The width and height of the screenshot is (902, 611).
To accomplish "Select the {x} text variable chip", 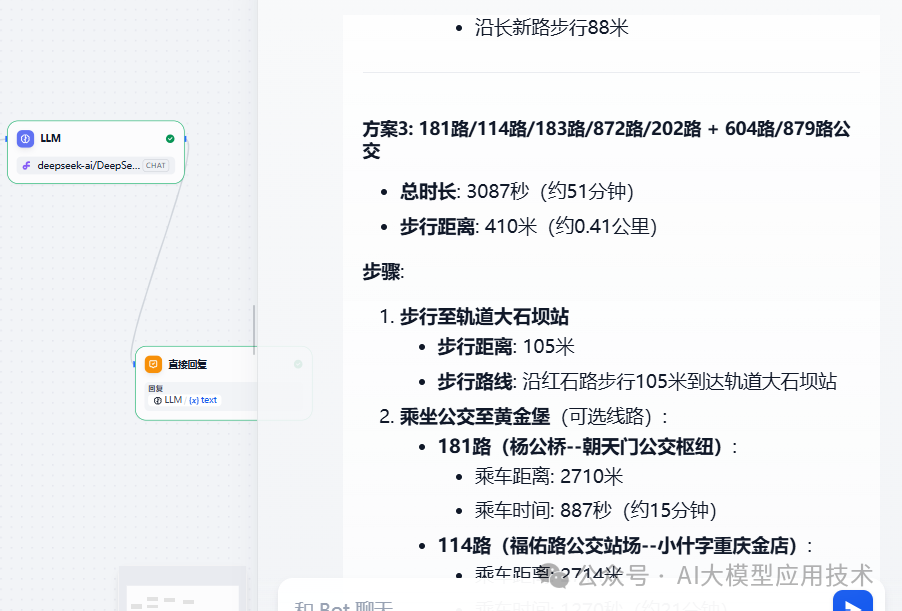I will coord(203,399).
